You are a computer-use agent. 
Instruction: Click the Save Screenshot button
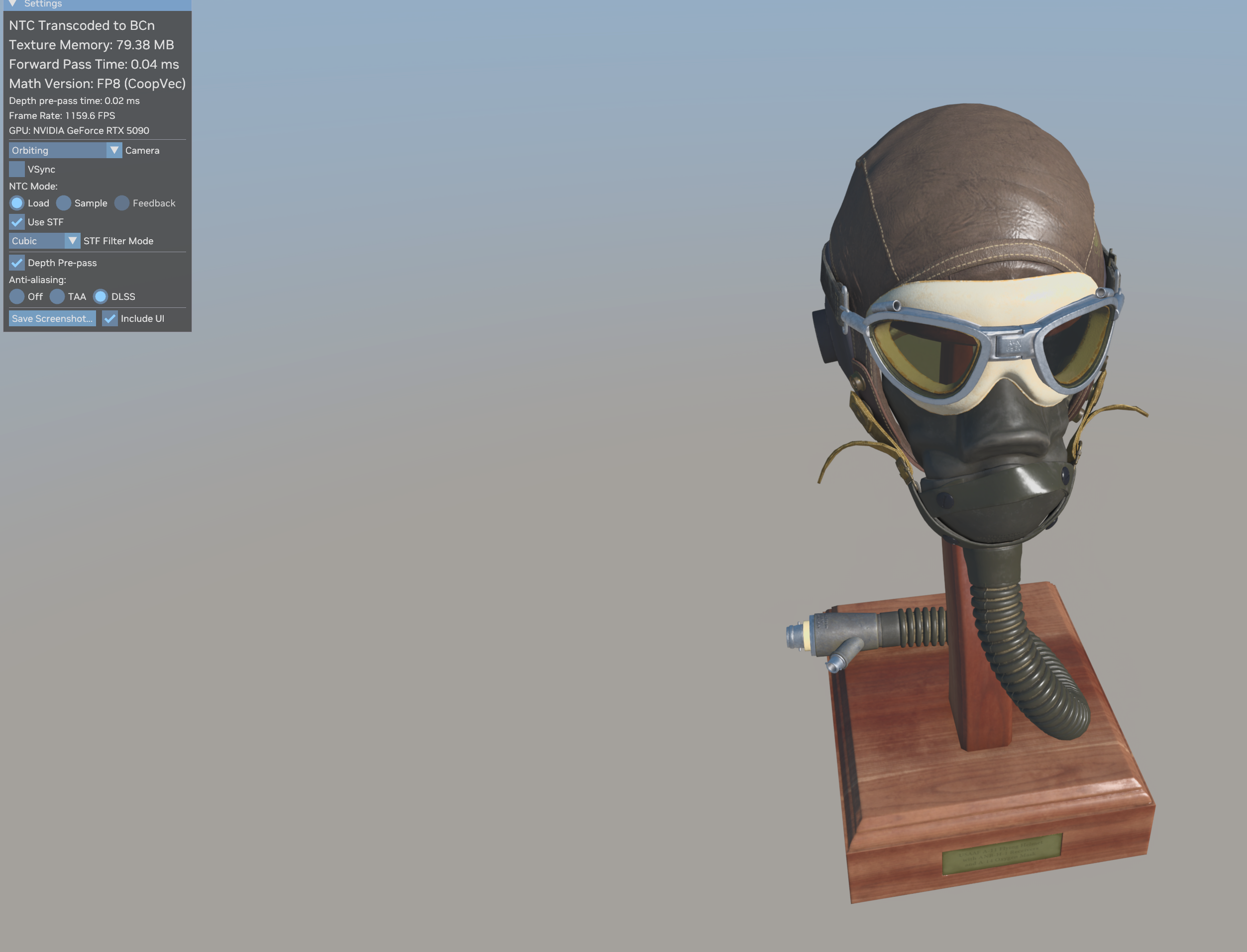tap(52, 318)
